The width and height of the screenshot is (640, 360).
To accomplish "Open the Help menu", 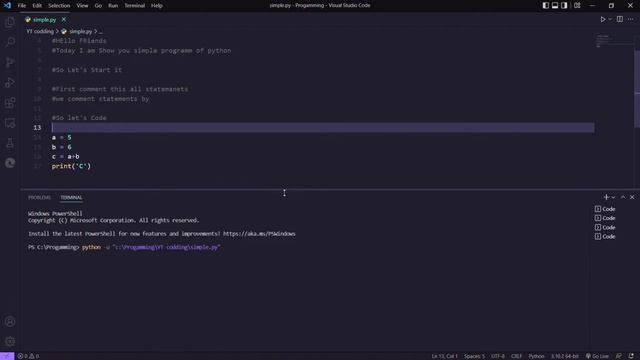I will [x=157, y=6].
